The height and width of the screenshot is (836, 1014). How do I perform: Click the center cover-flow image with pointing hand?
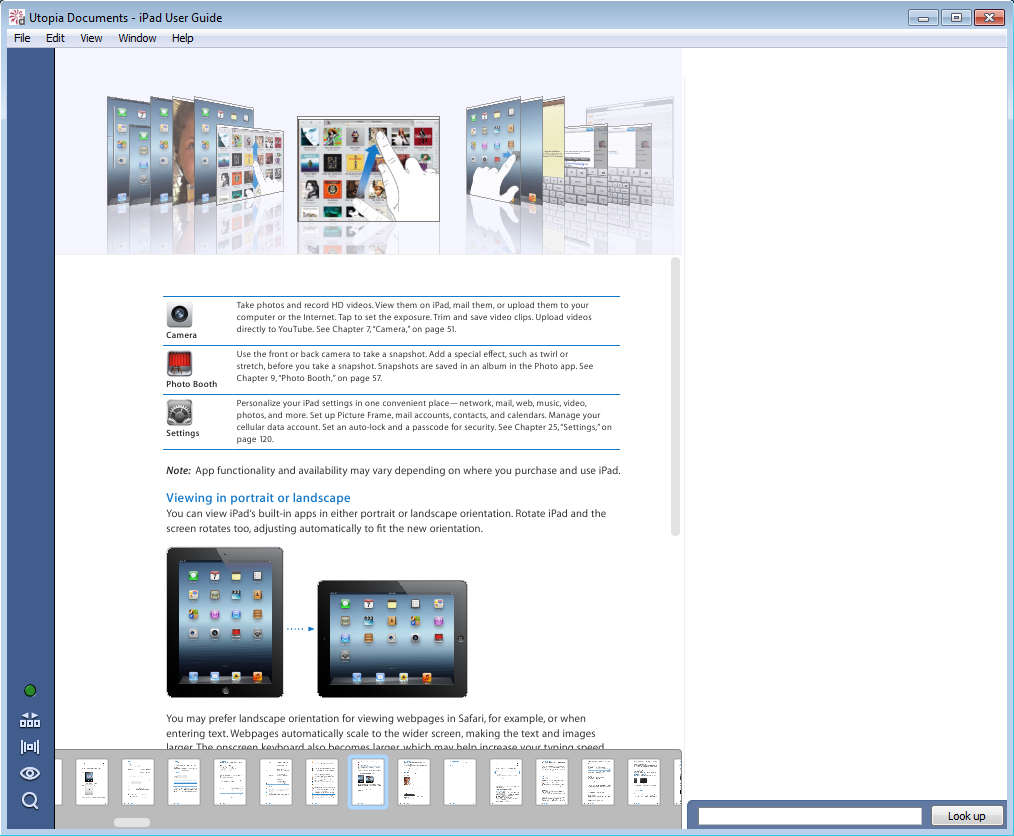pos(369,169)
